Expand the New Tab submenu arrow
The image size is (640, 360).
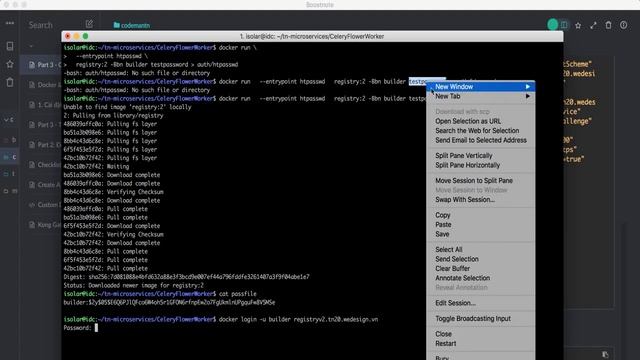[x=528, y=96]
